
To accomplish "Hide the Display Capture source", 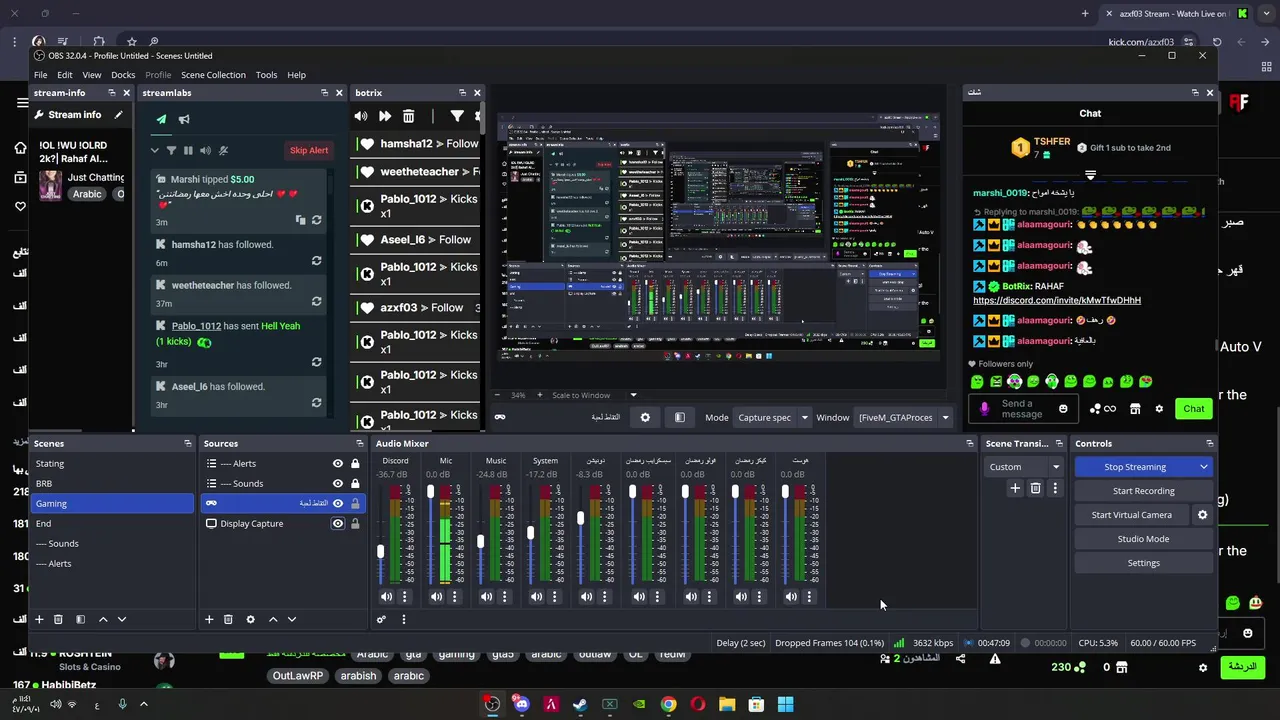I will 338,524.
